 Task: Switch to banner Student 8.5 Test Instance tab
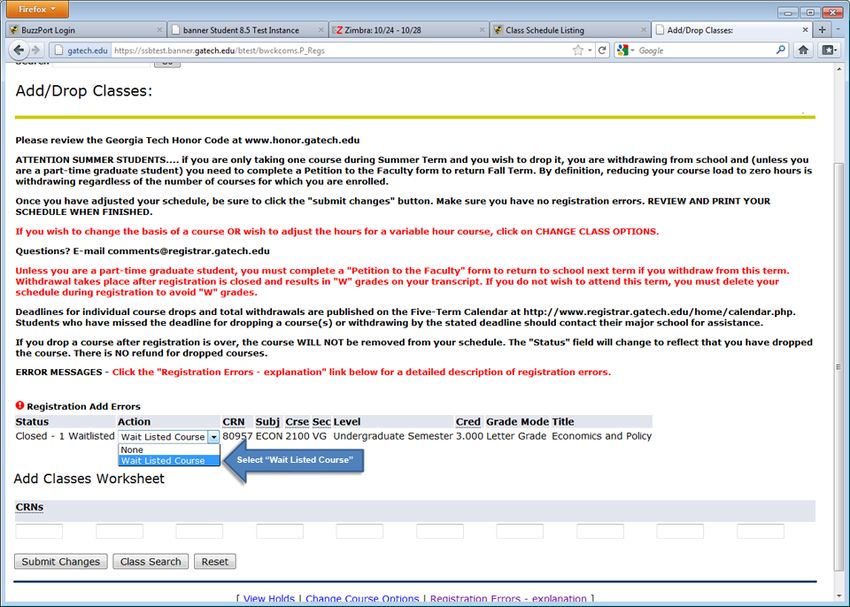click(246, 30)
